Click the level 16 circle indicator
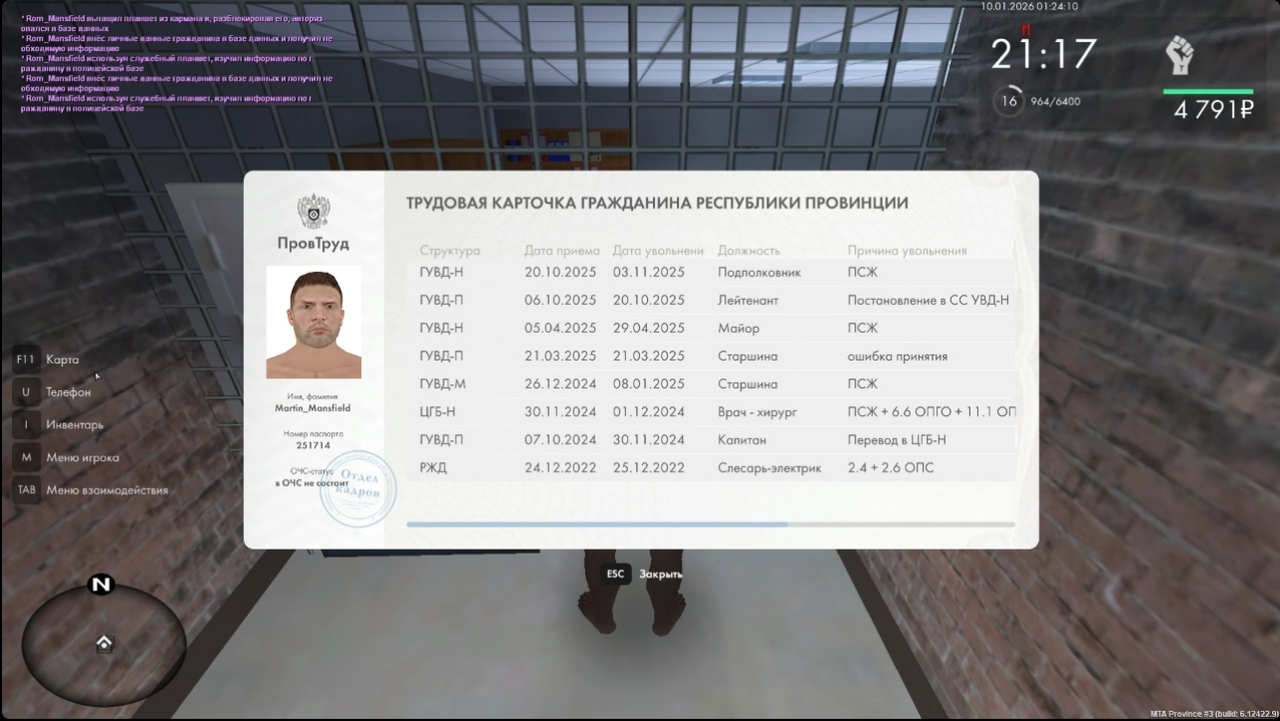 tap(1010, 101)
